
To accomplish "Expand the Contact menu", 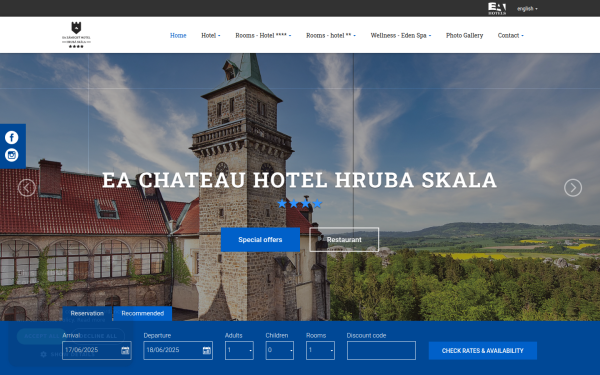I will click(x=510, y=35).
